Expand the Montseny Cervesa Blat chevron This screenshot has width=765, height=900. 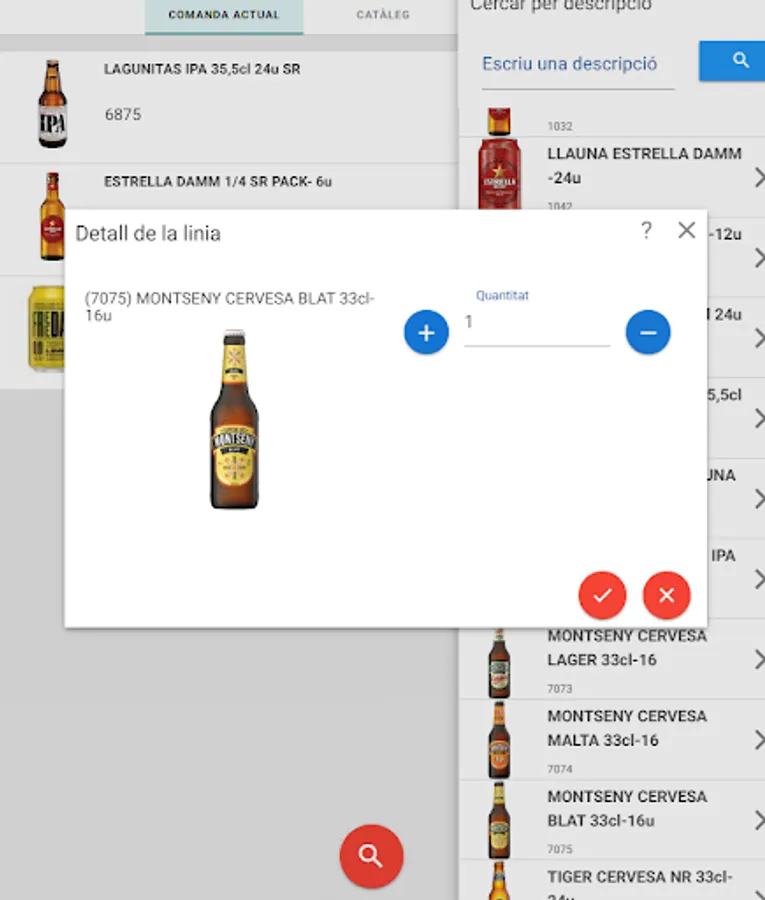759,820
